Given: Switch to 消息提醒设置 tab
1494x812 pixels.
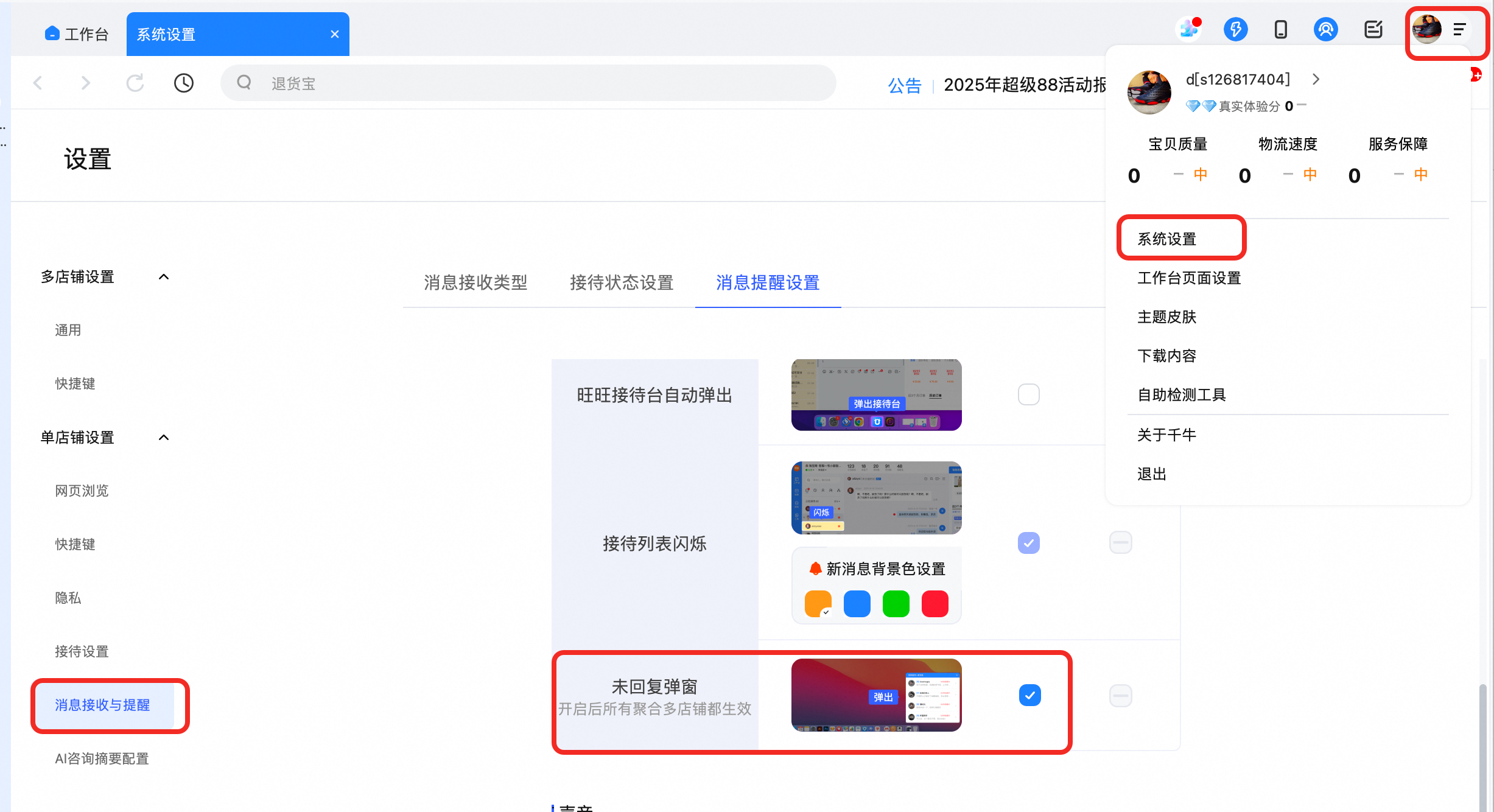Looking at the screenshot, I should coord(768,282).
